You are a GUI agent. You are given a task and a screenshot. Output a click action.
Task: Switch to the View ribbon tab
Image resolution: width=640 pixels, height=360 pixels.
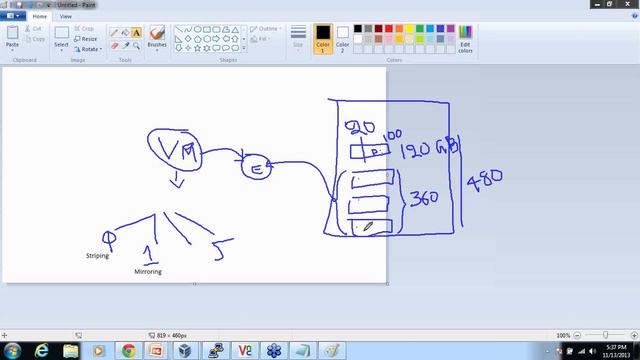66,16
